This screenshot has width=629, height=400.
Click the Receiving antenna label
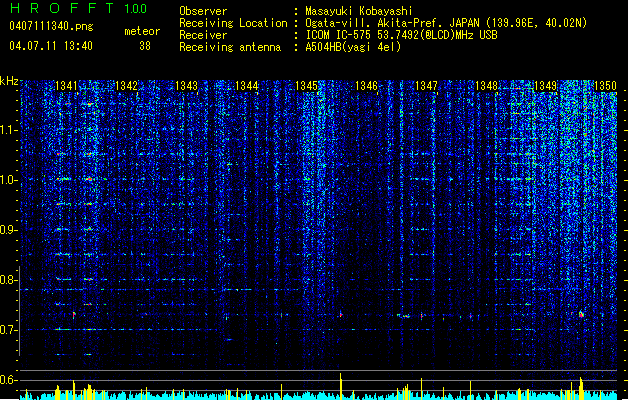230,47
